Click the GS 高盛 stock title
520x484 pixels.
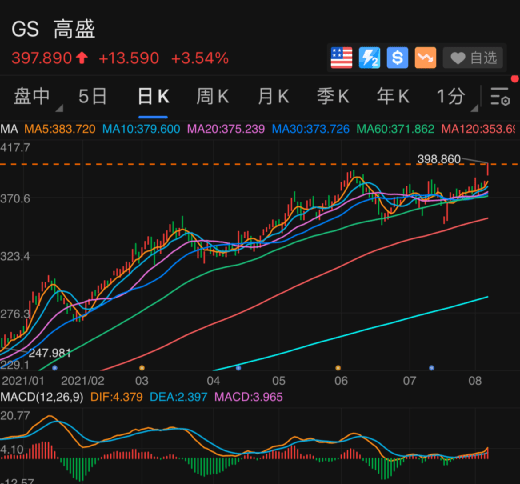(x=53, y=29)
